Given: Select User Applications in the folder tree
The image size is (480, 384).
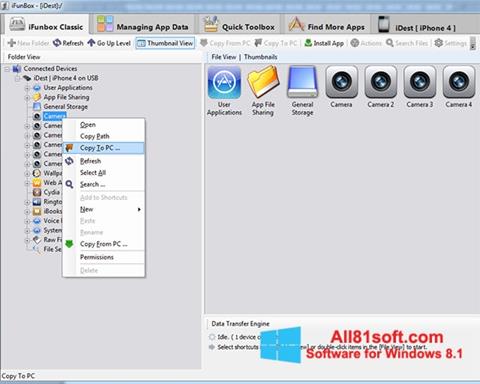Looking at the screenshot, I should pos(68,88).
